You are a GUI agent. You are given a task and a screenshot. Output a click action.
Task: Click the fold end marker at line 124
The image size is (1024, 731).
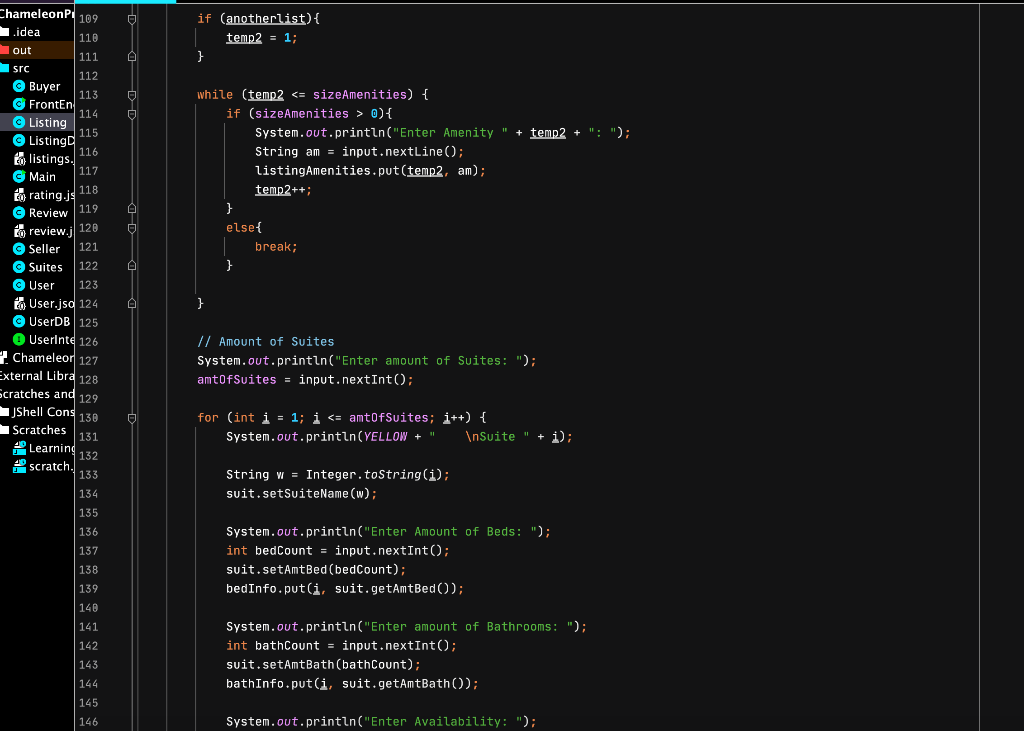pos(132,303)
